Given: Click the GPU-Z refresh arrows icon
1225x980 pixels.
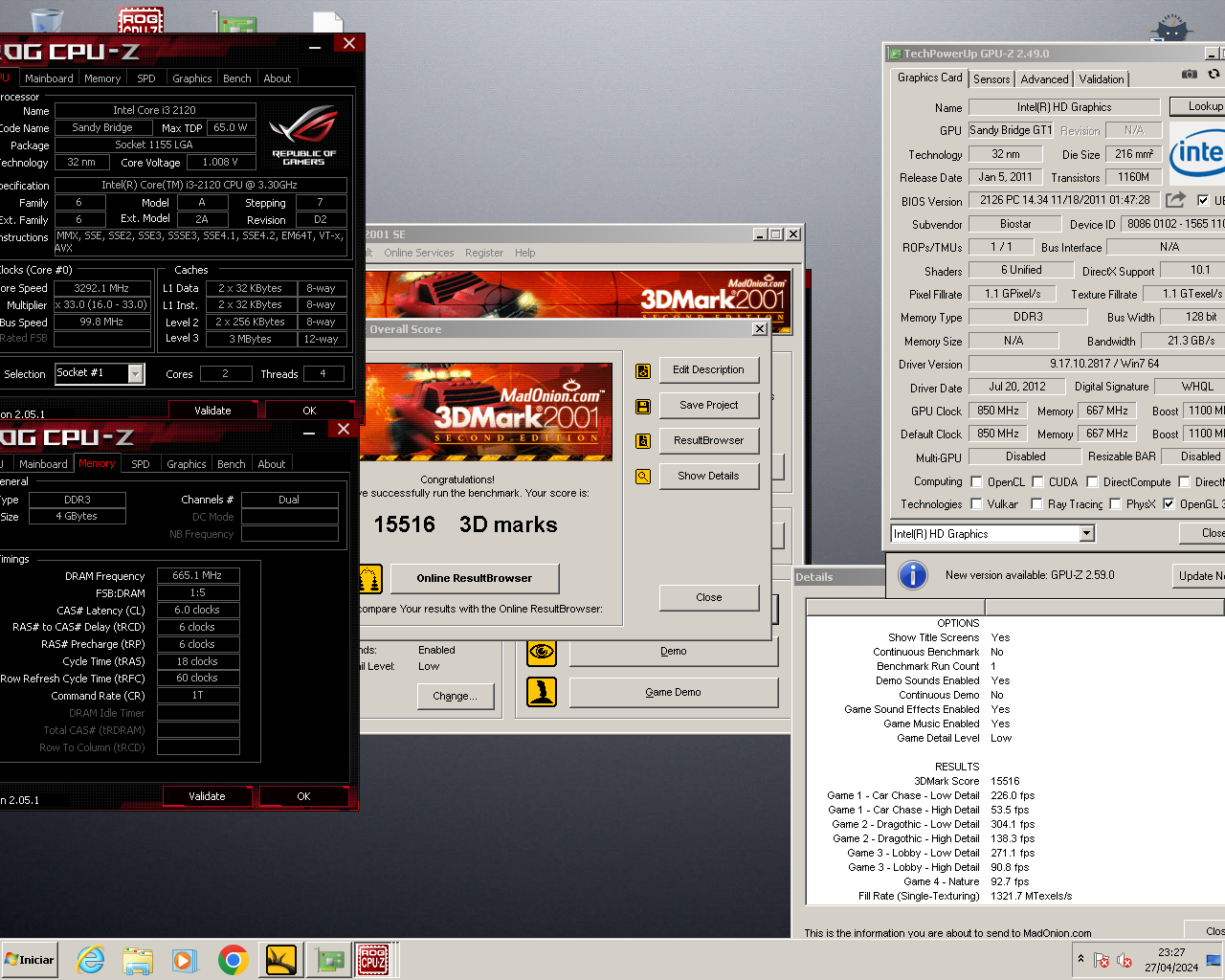Looking at the screenshot, I should coord(1214,74).
